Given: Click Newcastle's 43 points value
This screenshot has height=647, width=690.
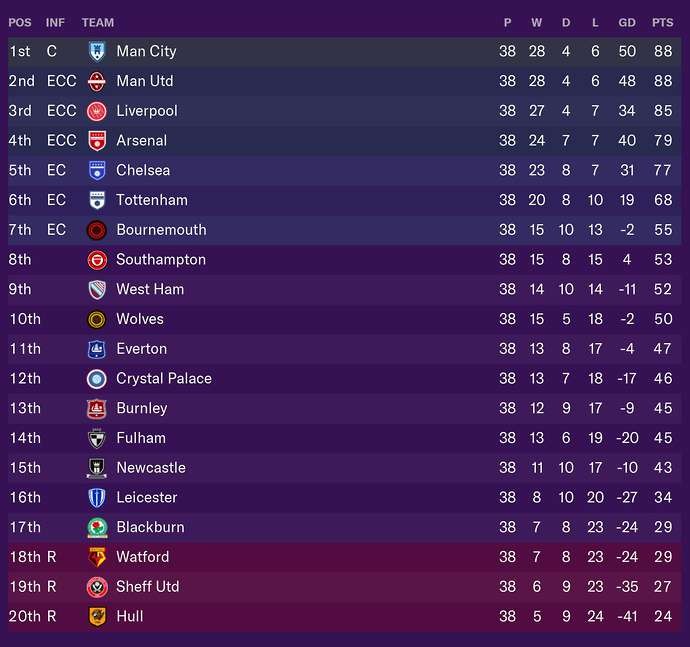Looking at the screenshot, I should 661,468.
